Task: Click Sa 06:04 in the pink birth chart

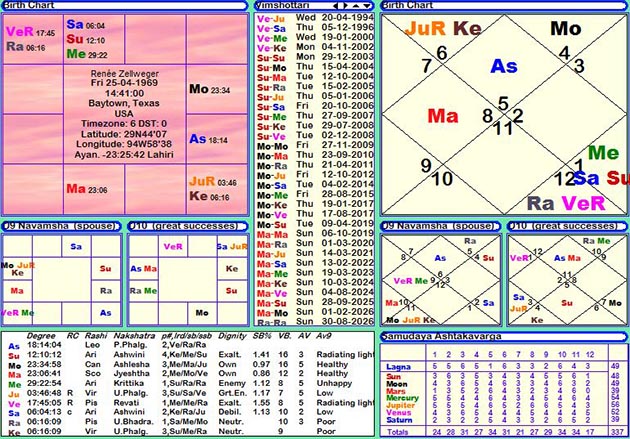Action: coord(86,25)
